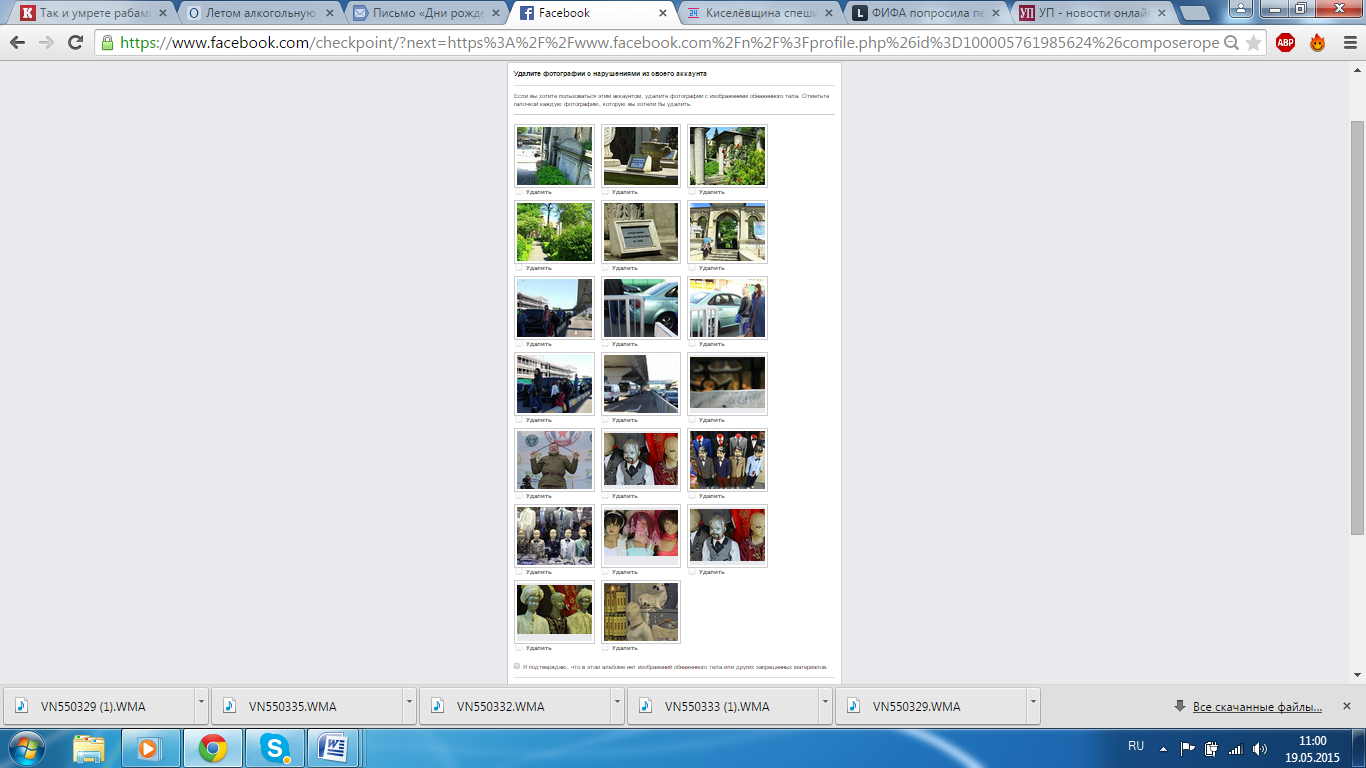
Task: Click the zoom magnifier icon in address bar
Action: [1231, 43]
